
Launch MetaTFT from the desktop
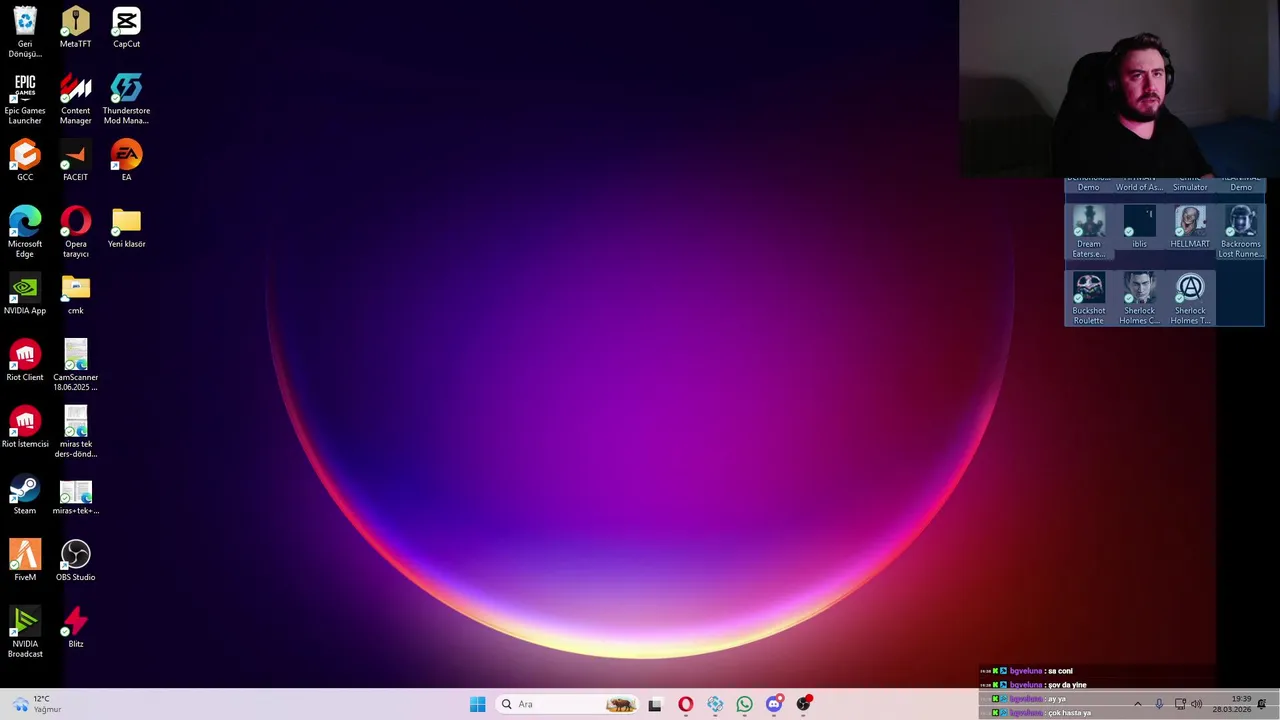(x=75, y=28)
